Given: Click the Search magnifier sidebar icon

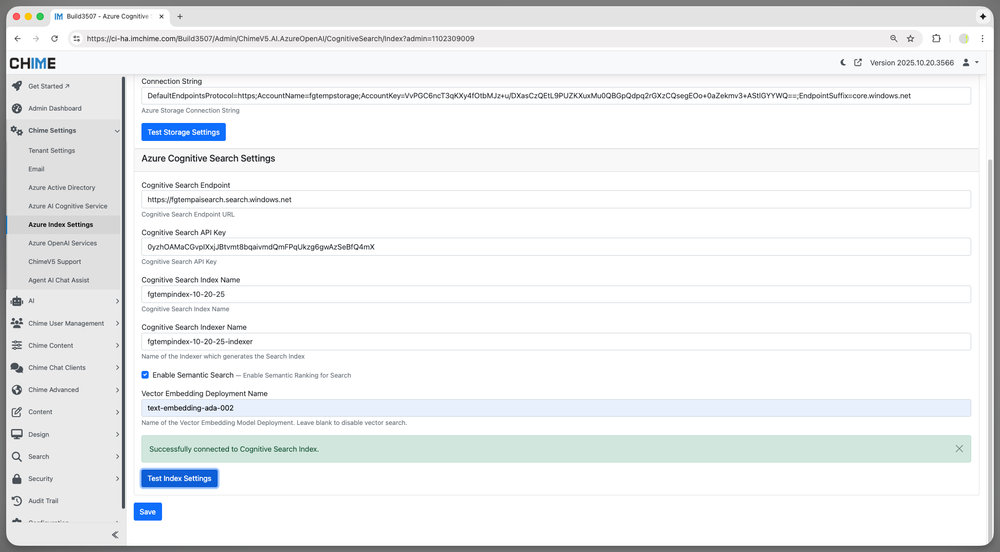Looking at the screenshot, I should [x=17, y=456].
